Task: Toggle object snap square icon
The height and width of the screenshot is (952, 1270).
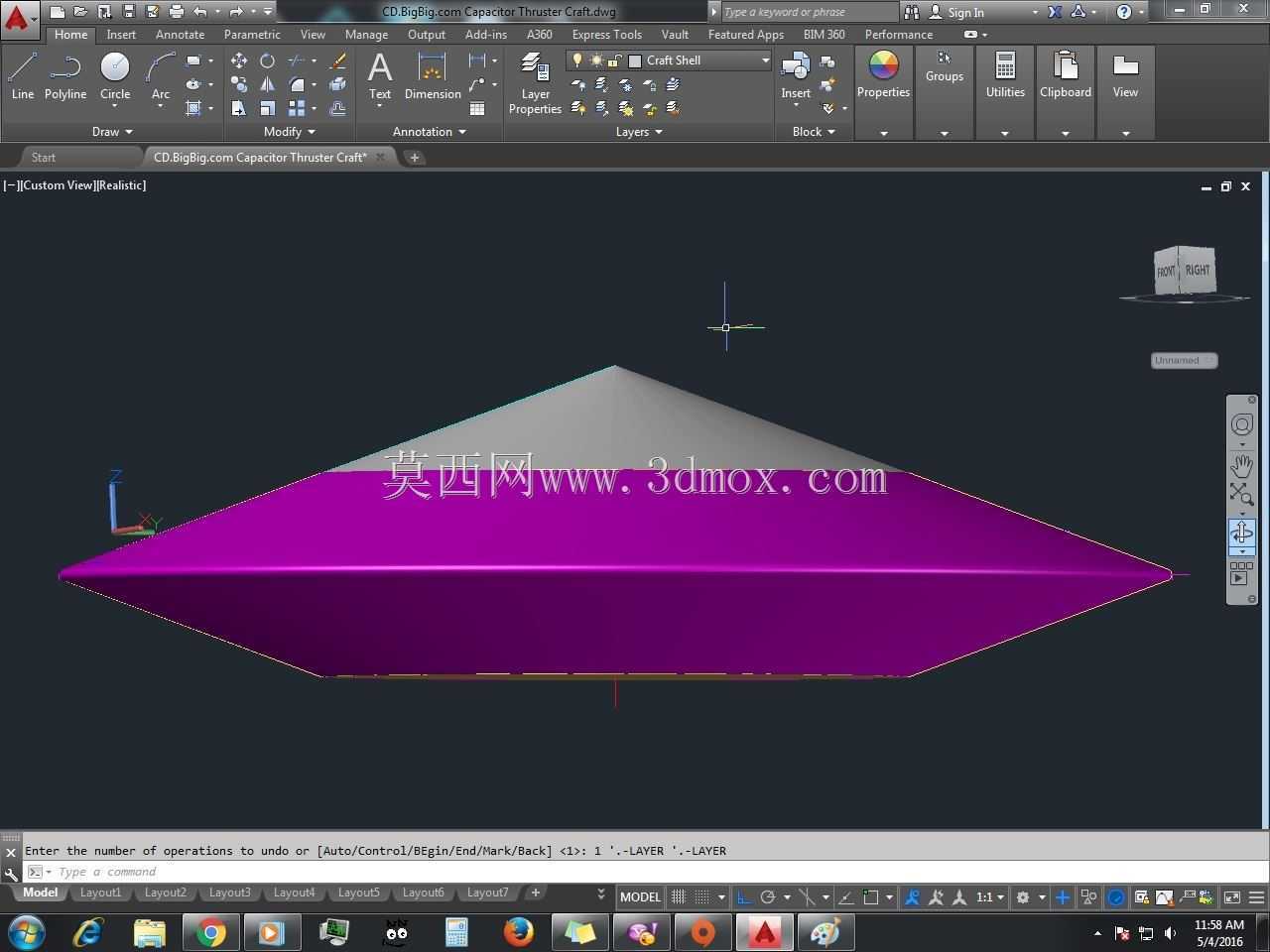Action: click(871, 897)
